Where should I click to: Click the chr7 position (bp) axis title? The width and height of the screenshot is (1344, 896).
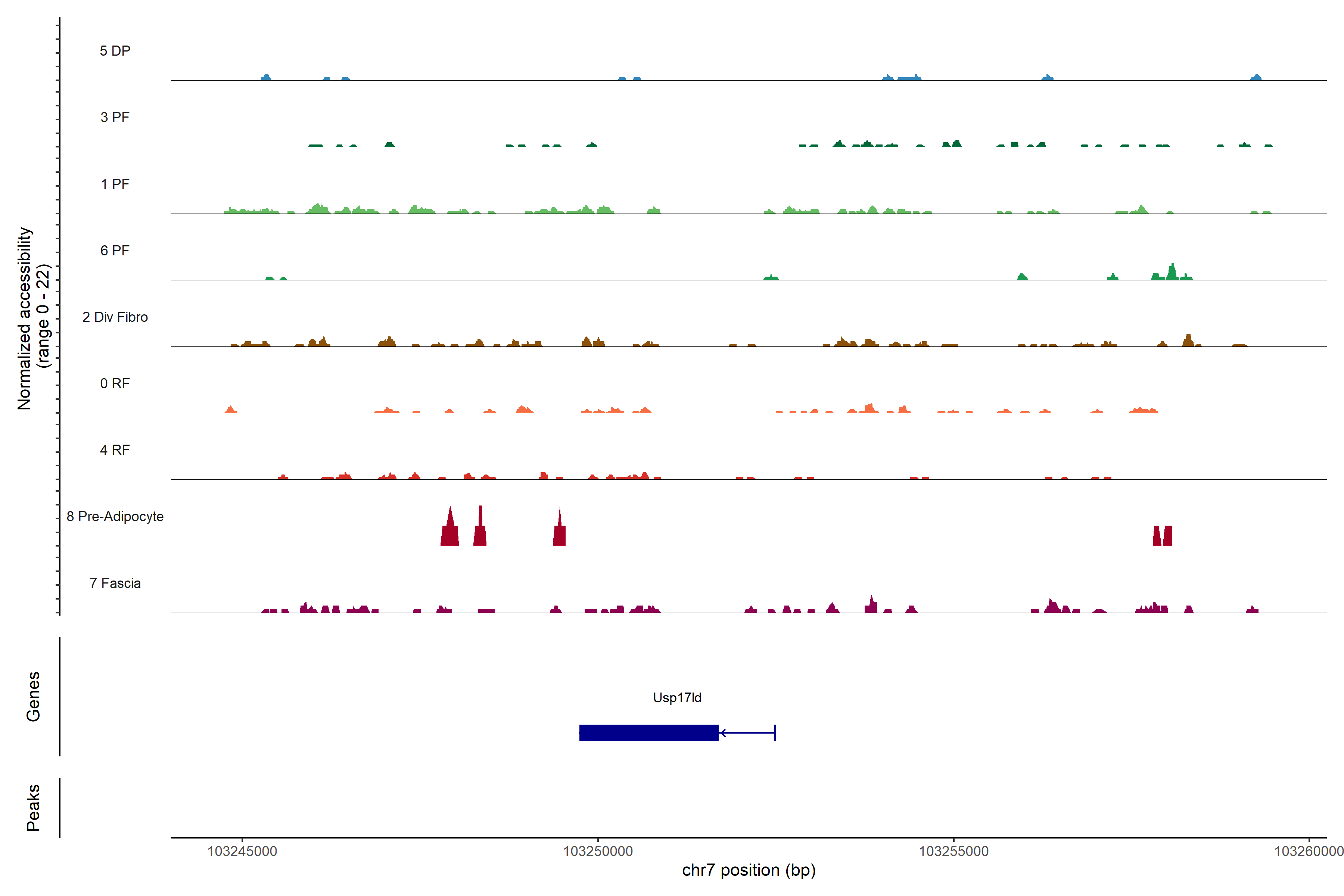tap(749, 870)
